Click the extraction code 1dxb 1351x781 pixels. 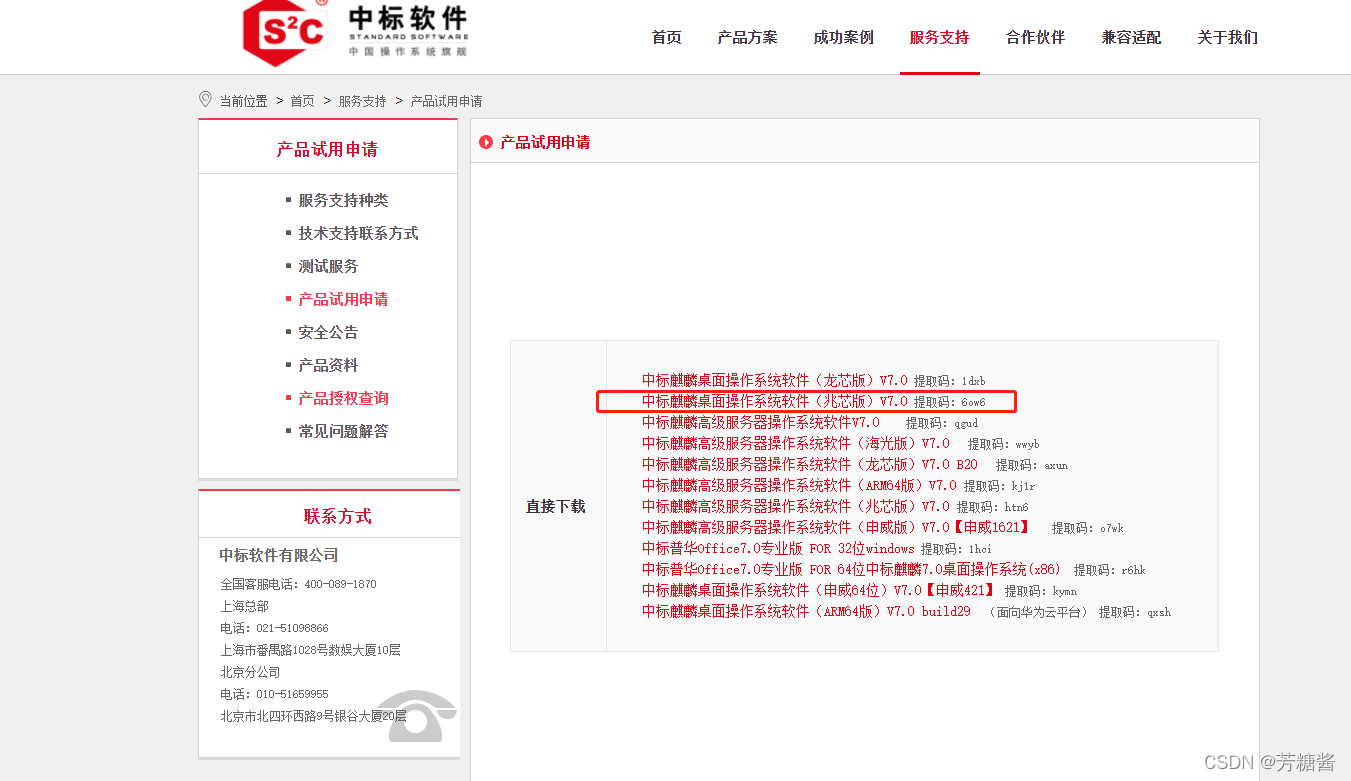(973, 382)
